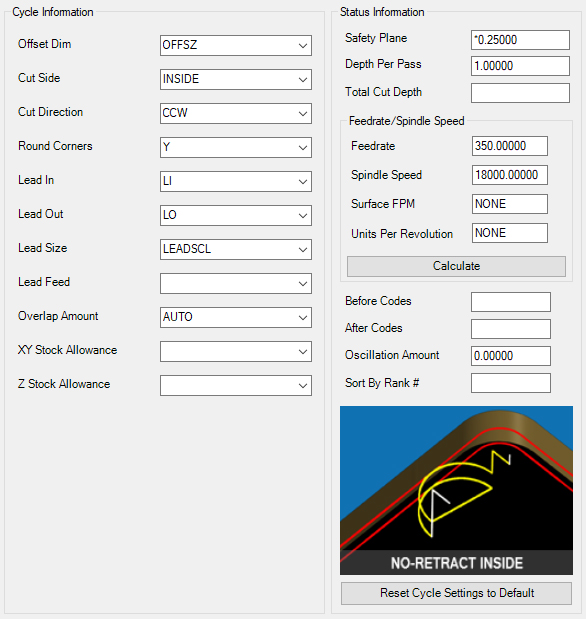The image size is (586, 619).
Task: Open the XY Stock Allowance dropdown
Action: tap(236, 351)
